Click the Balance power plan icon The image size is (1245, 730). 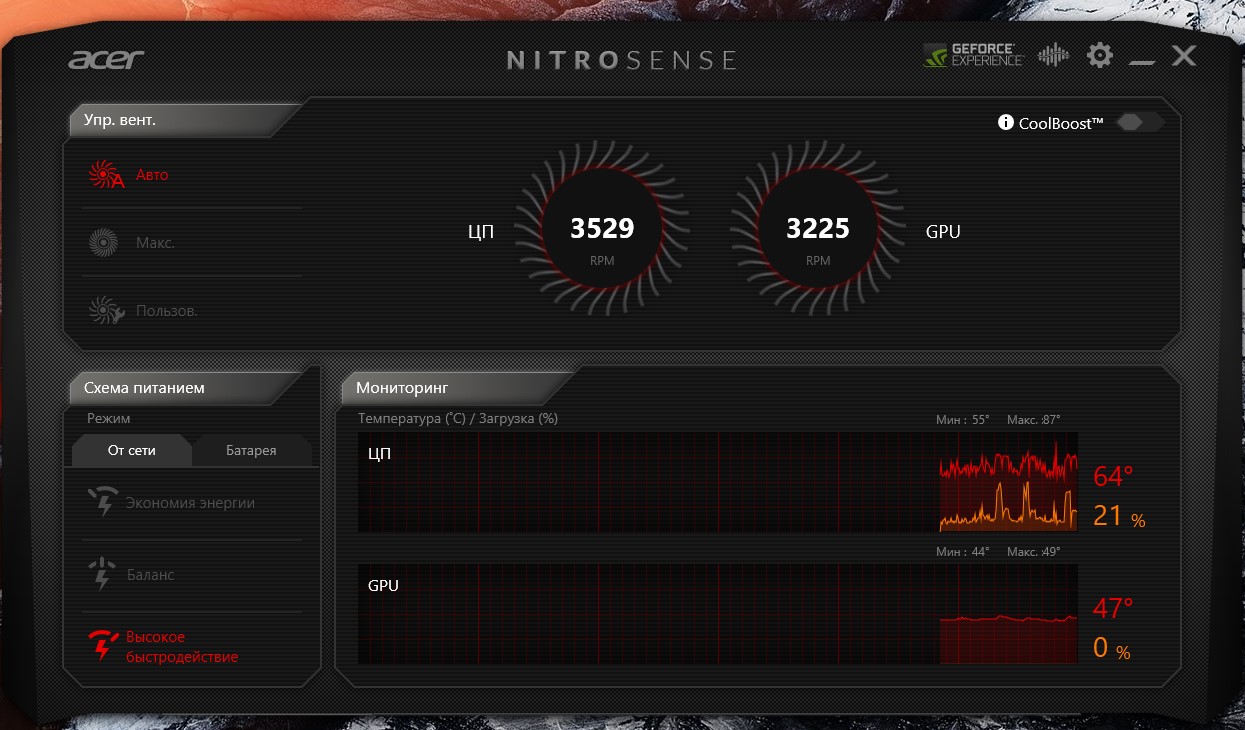(x=103, y=575)
